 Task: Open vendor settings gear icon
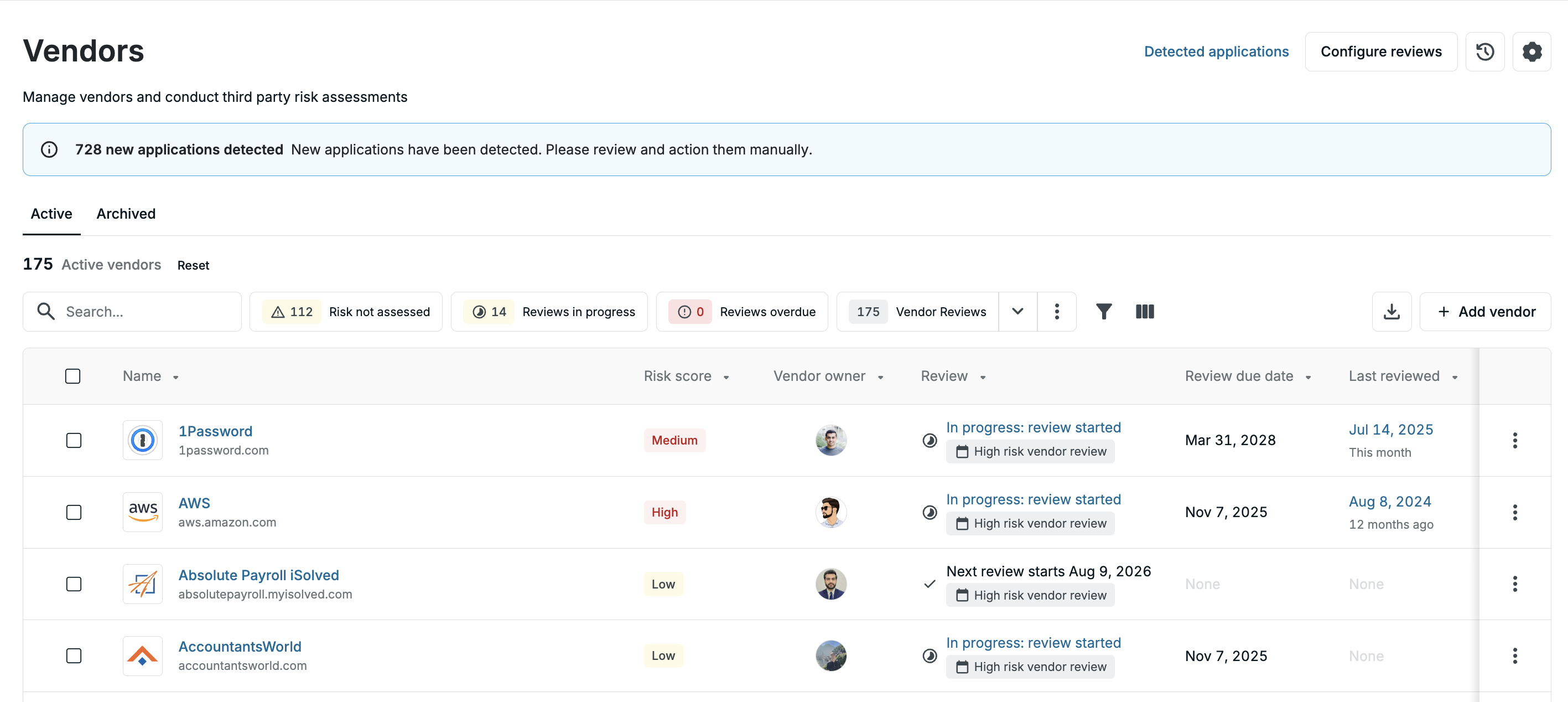point(1531,51)
